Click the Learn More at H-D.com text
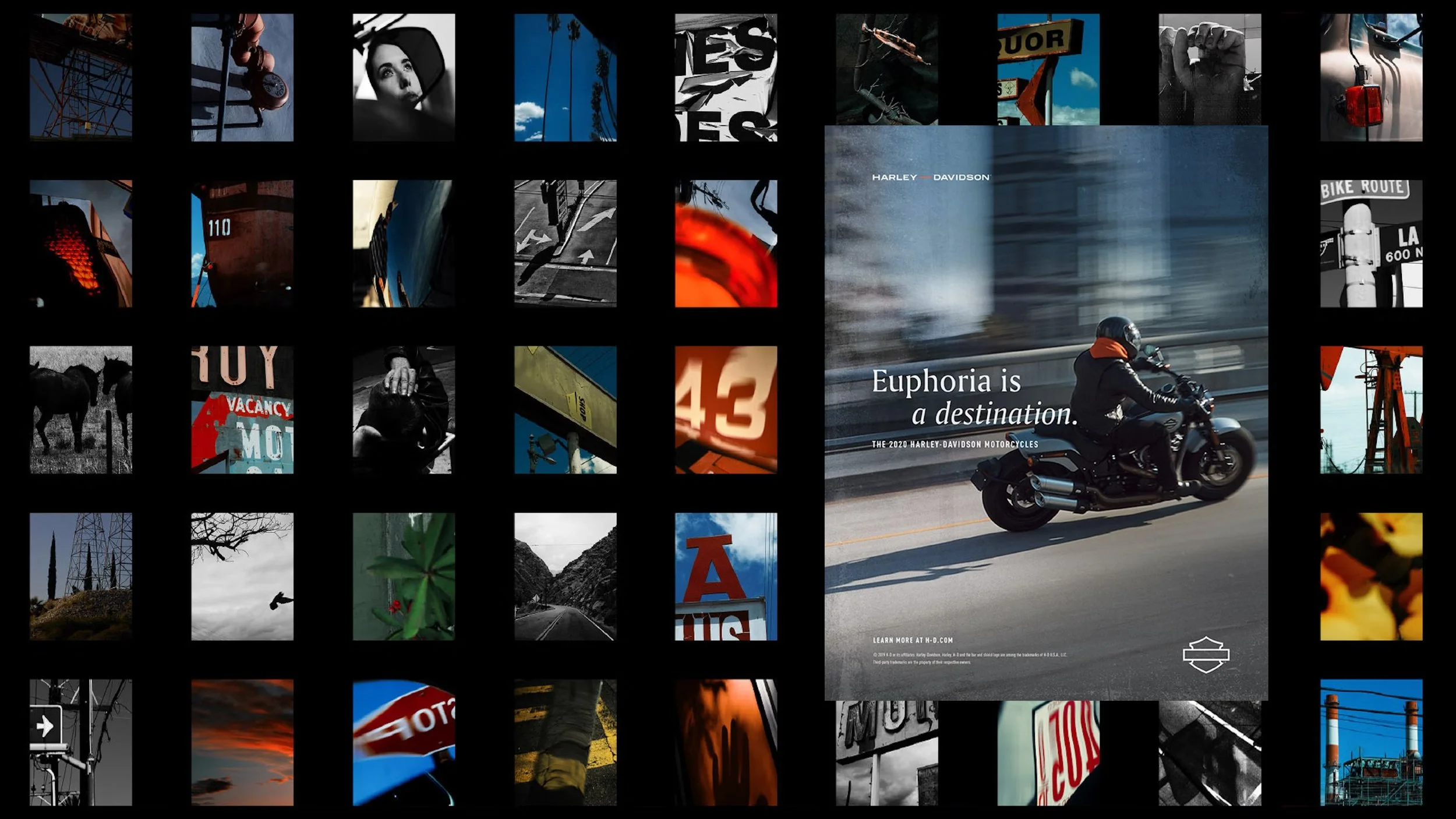The height and width of the screenshot is (819, 1456). (x=913, y=640)
